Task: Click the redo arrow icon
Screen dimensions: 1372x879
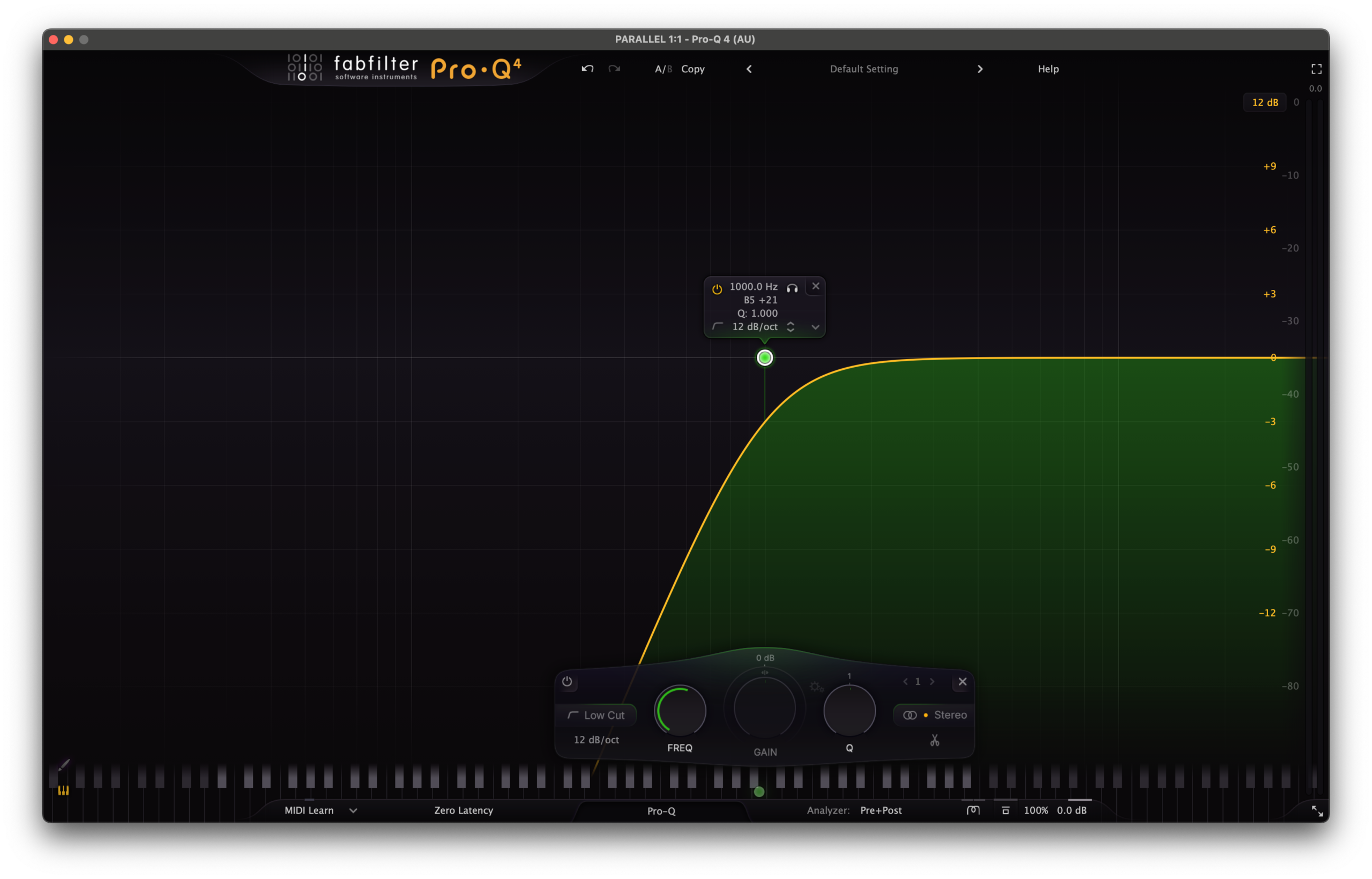Action: coord(614,69)
